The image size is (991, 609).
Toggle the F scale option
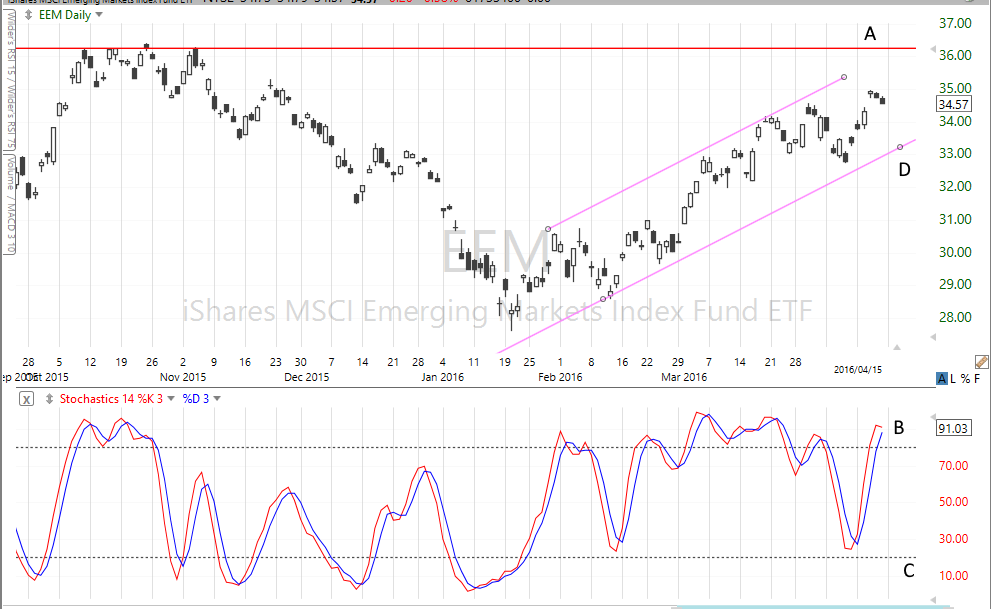click(977, 378)
